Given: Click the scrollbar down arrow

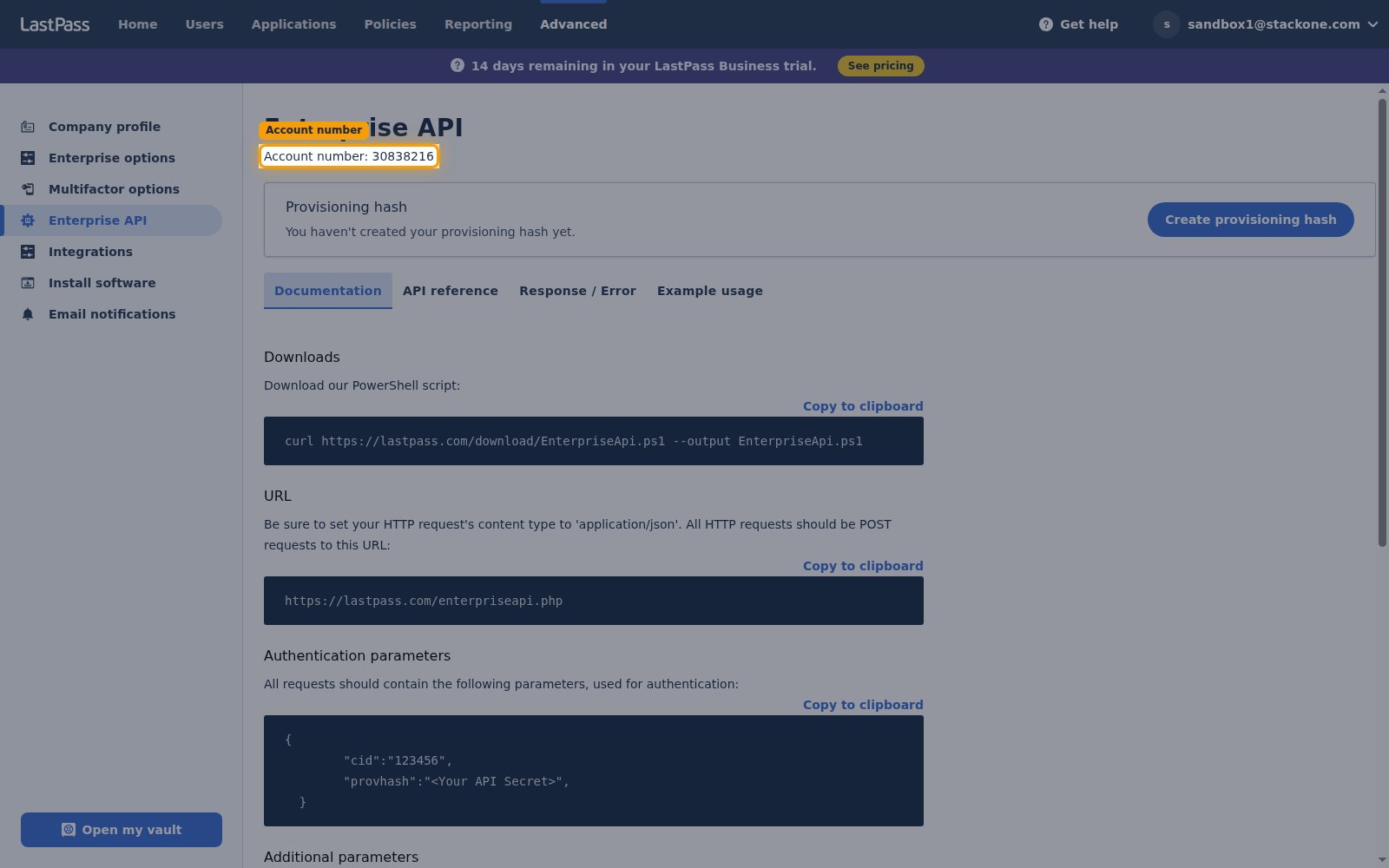Looking at the screenshot, I should 1382,860.
